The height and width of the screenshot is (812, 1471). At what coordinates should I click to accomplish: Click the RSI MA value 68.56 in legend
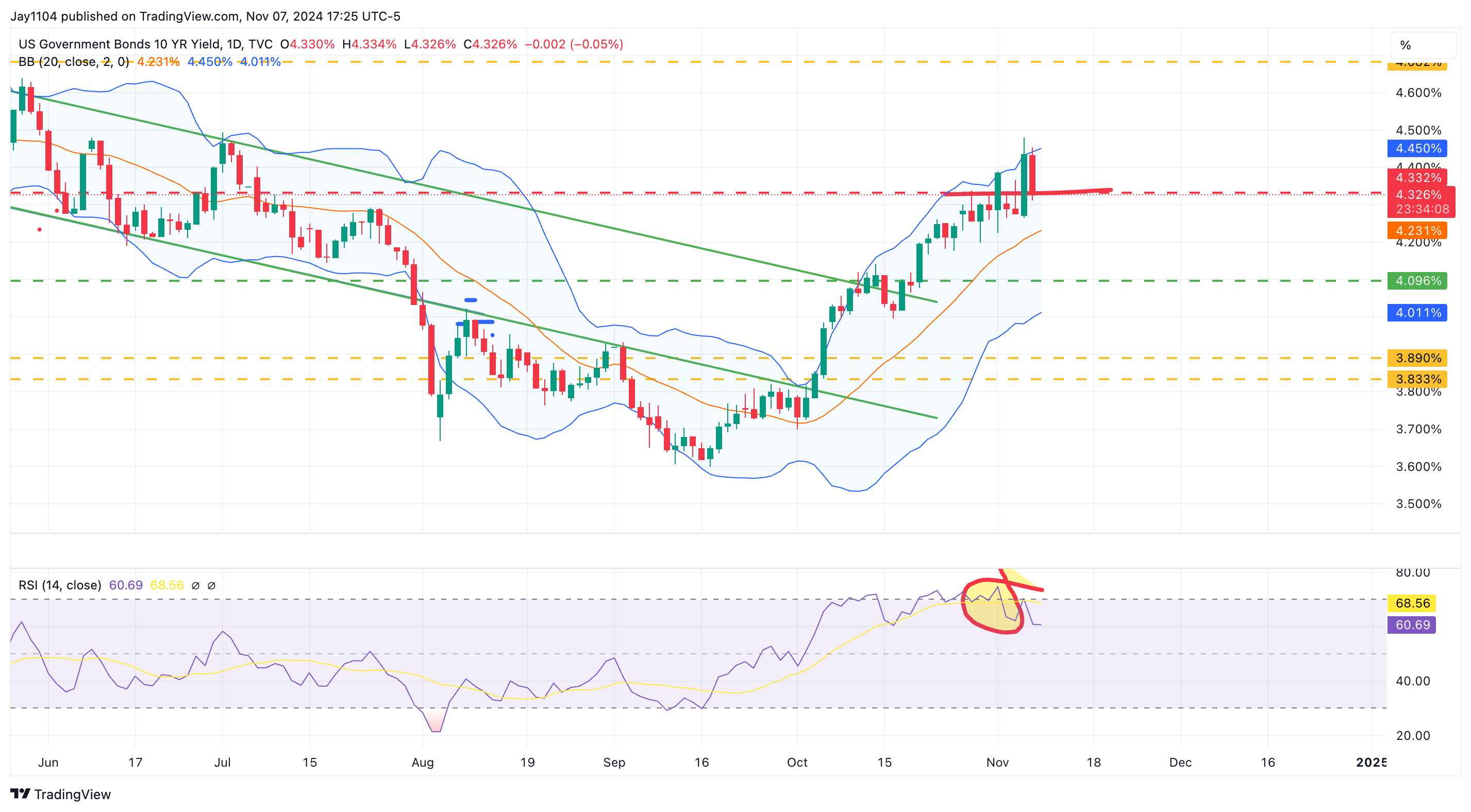(x=167, y=585)
